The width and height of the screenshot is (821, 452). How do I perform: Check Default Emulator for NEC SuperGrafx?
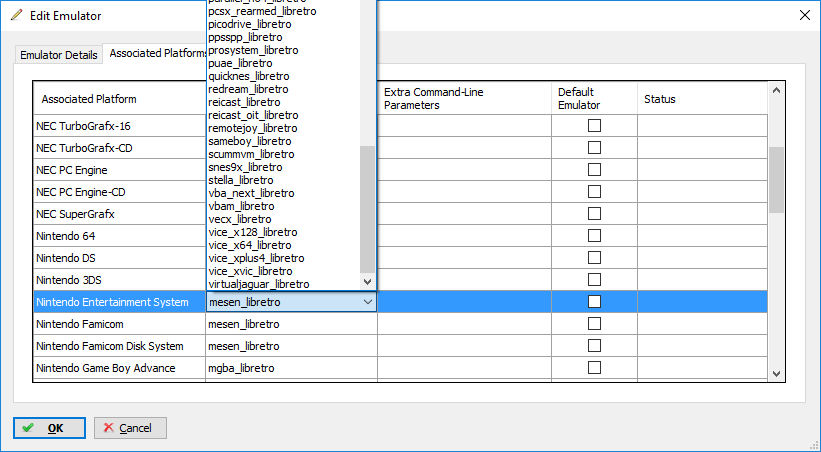click(x=594, y=214)
